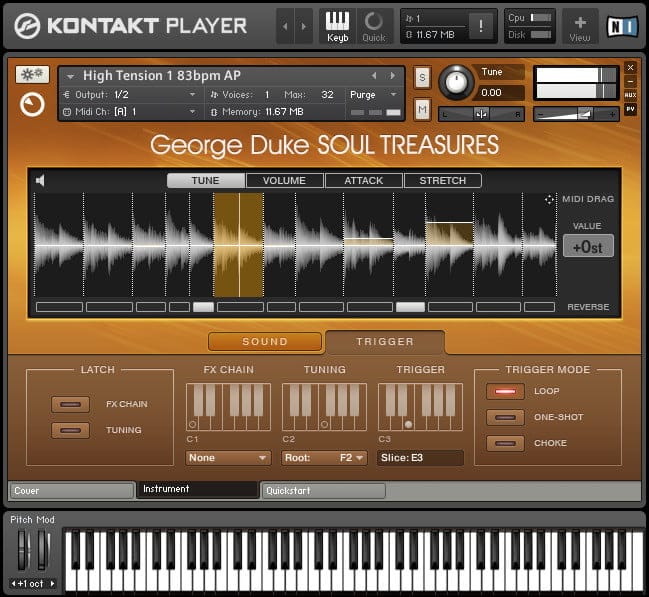Switch to the SOUND page
649x597 pixels.
coord(265,342)
